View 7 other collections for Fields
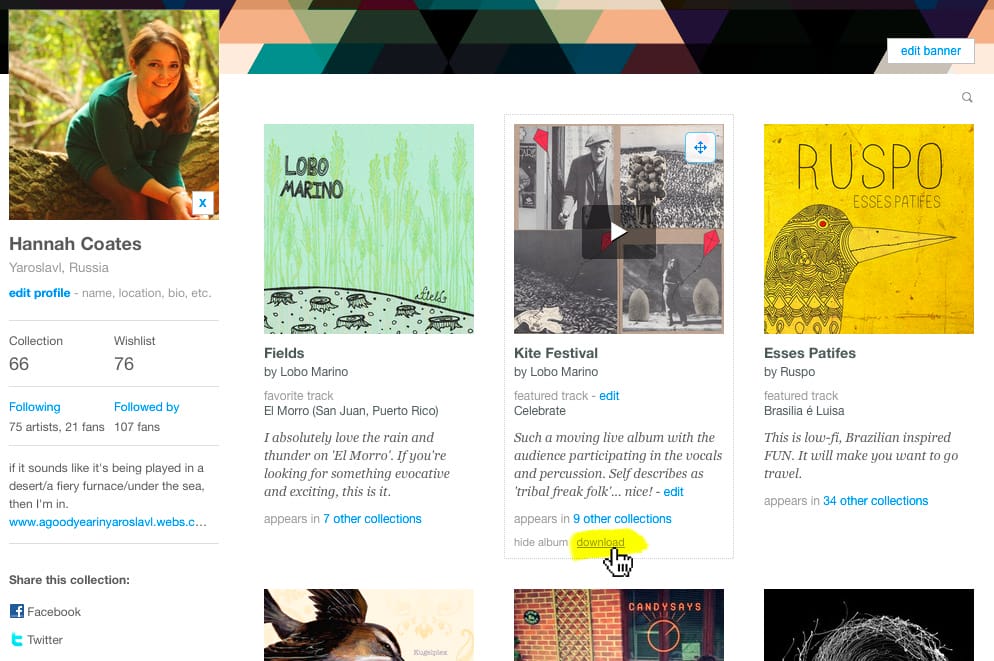The height and width of the screenshot is (661, 994). (x=372, y=518)
